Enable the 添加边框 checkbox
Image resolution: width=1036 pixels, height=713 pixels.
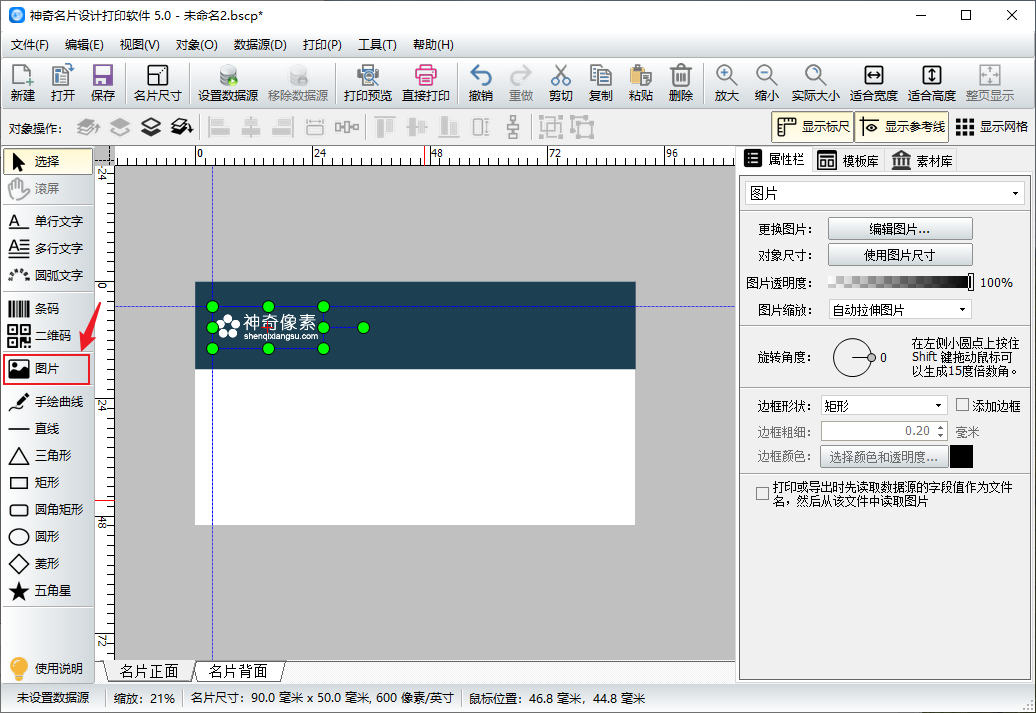coord(963,405)
